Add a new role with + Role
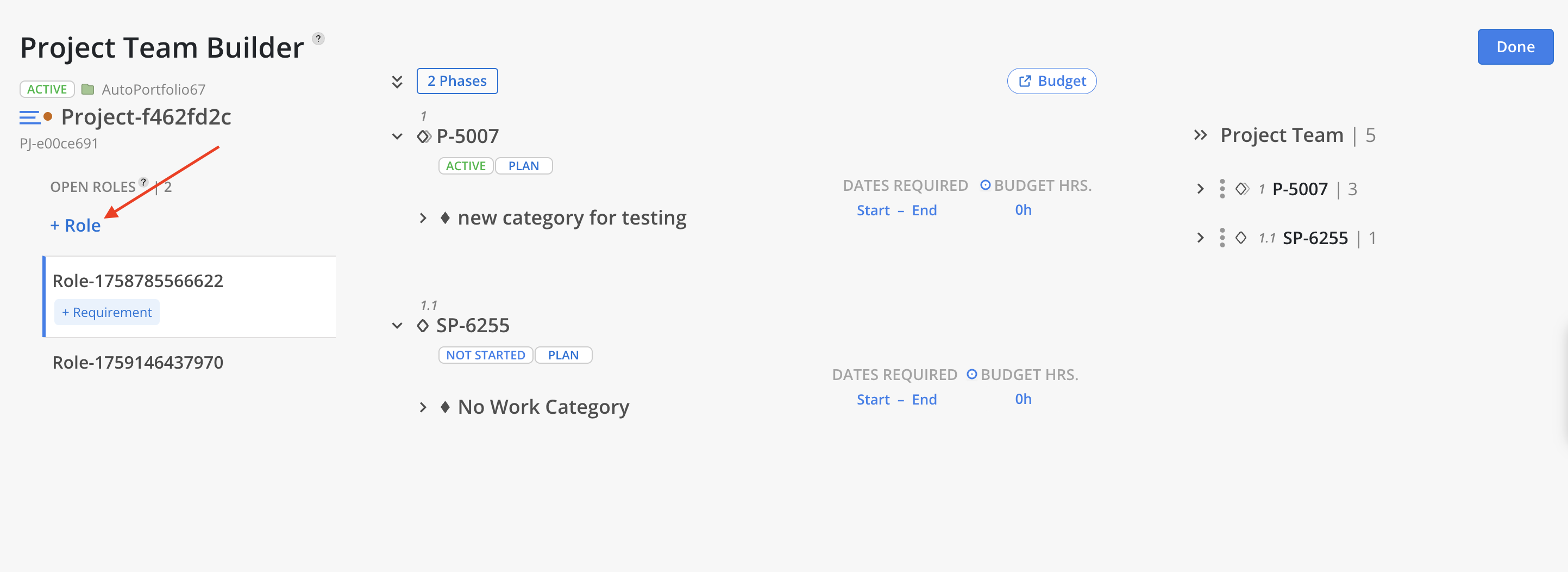Screen dimensions: 1568x572 pyautogui.click(x=76, y=226)
